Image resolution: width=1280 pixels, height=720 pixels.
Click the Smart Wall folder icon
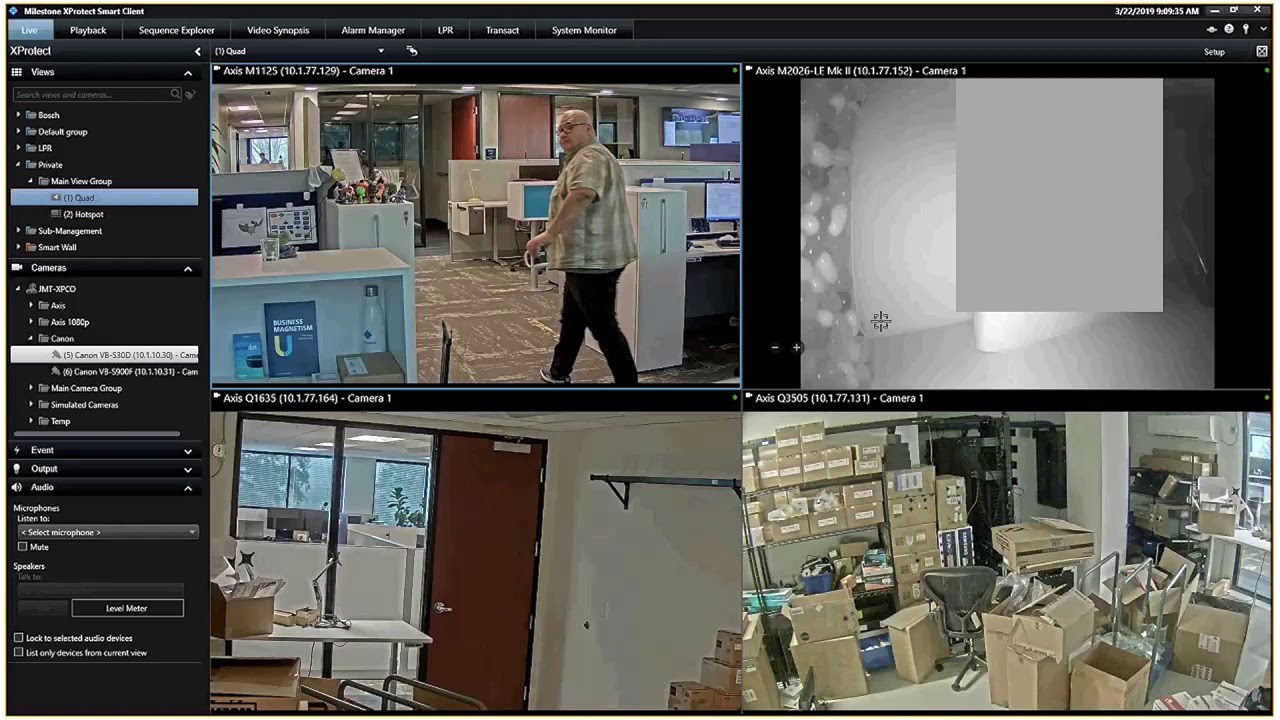click(x=31, y=247)
